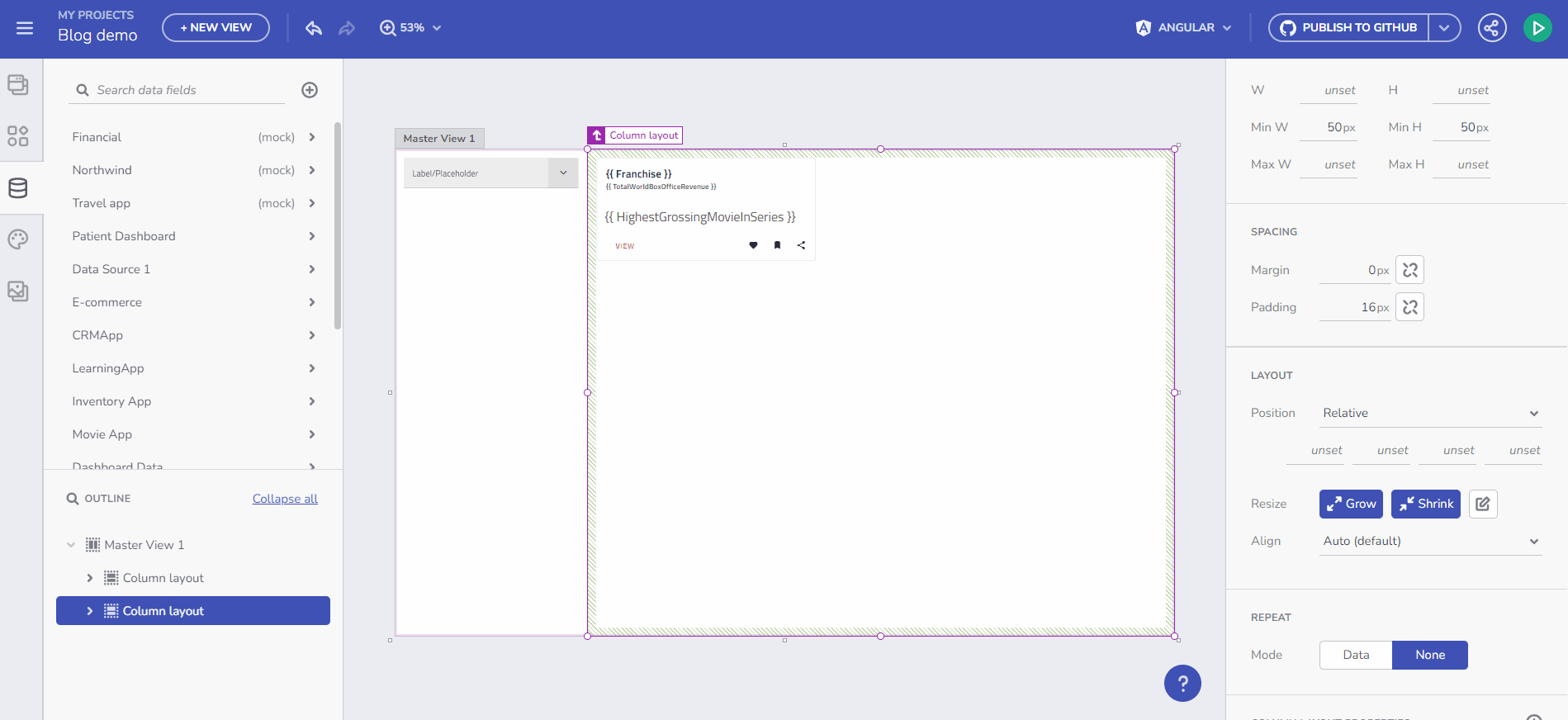Viewport: 1568px width, 720px height.
Task: Open the share icon in top bar
Action: point(1491,28)
